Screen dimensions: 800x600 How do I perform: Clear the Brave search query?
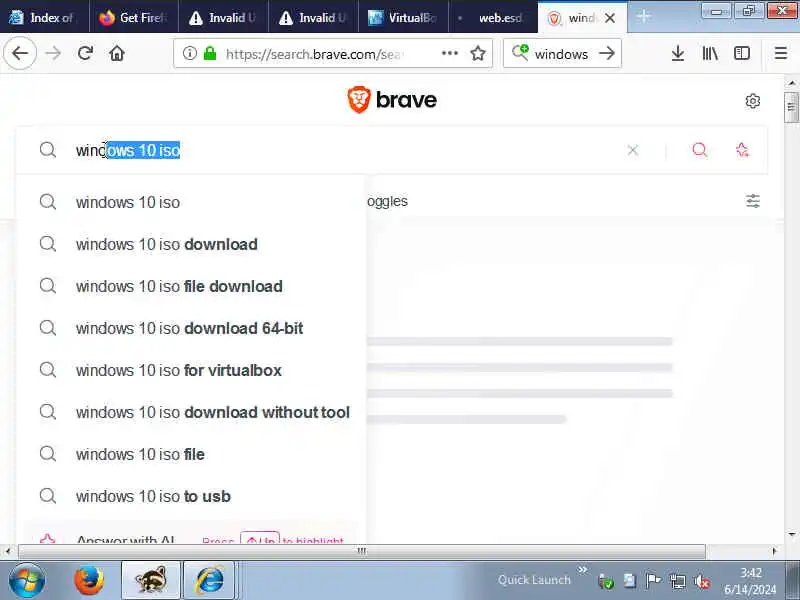click(633, 150)
